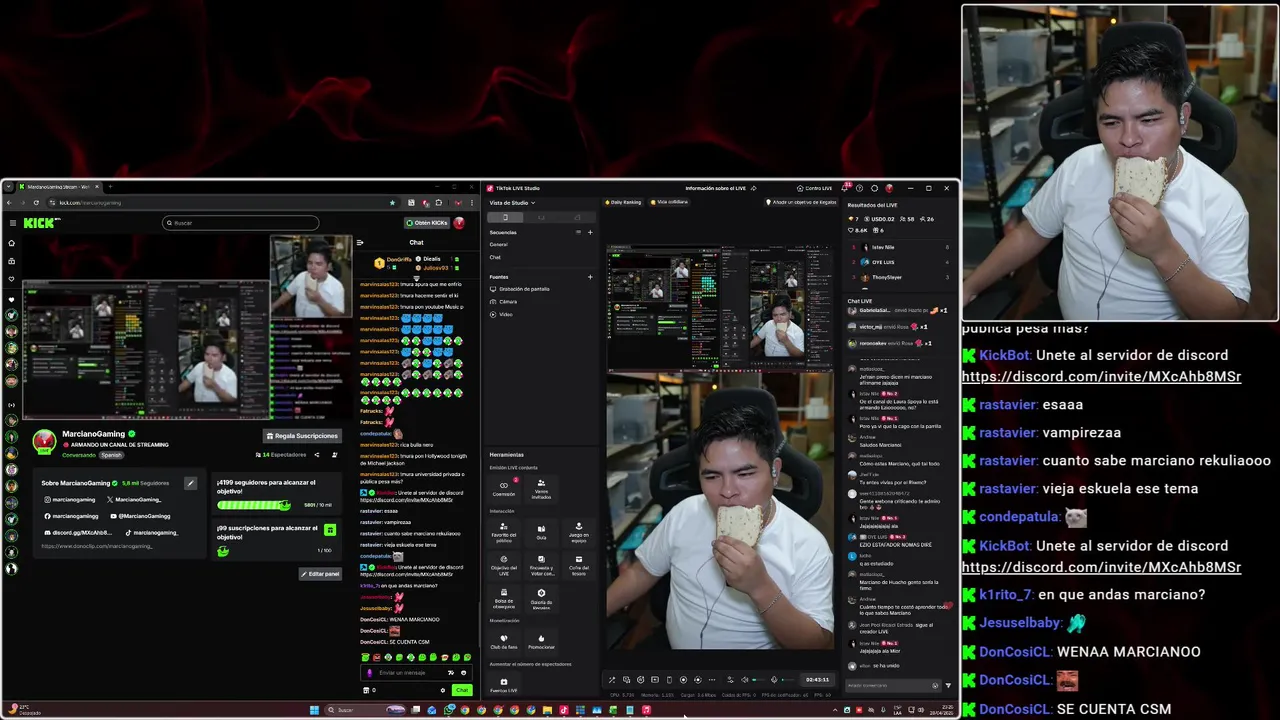This screenshot has height=720, width=1280.
Task: Open Coanfitrión tool in TikTok LIVE Studio
Action: click(x=504, y=488)
